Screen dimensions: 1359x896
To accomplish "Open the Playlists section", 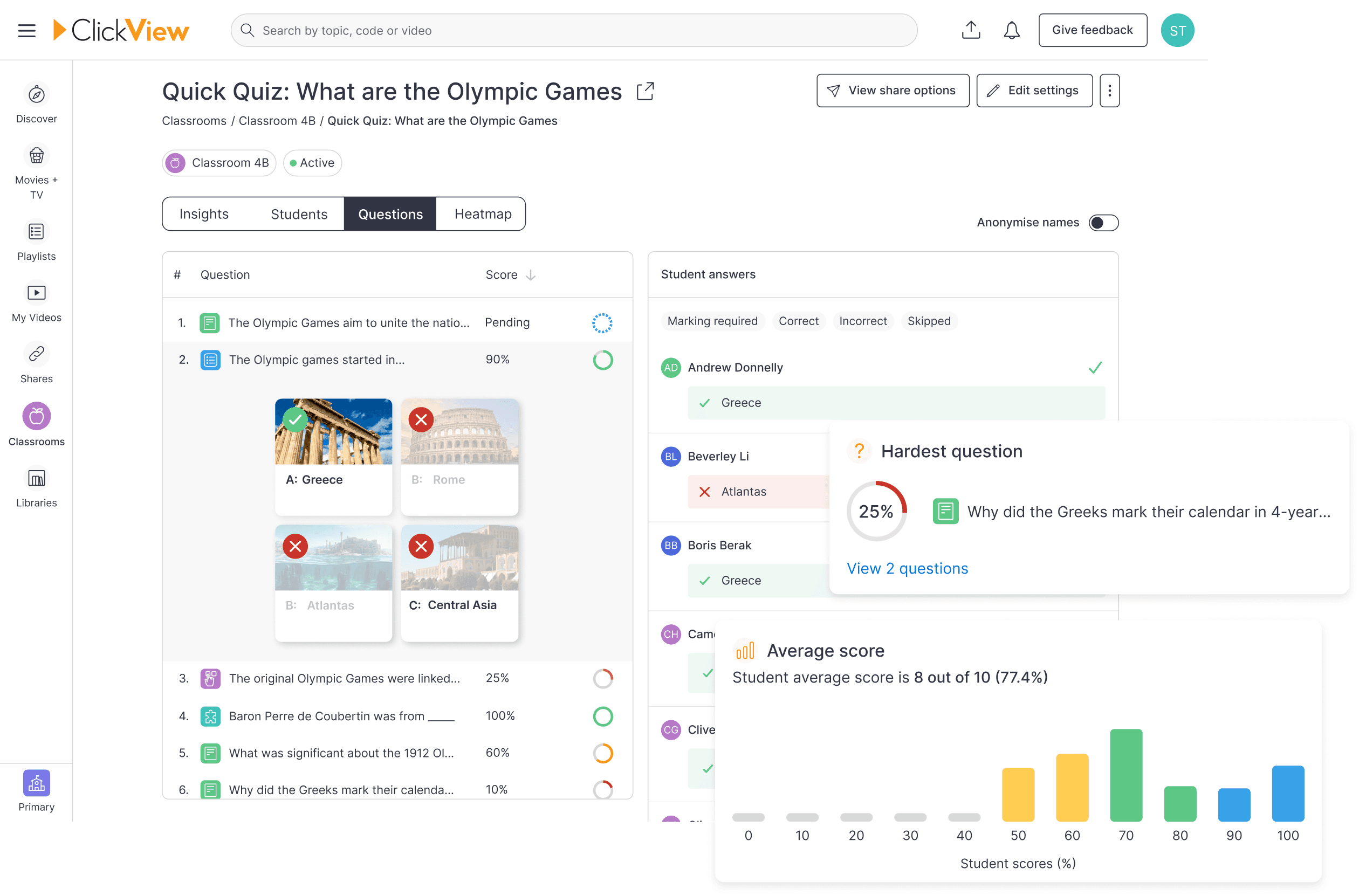I will [36, 232].
